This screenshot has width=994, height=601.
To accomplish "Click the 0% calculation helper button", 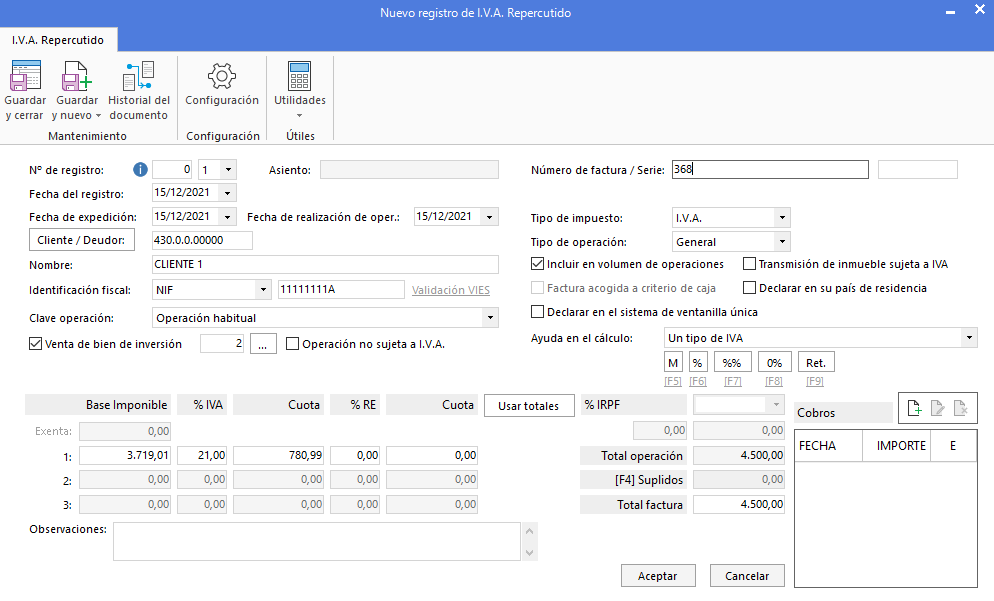I will (x=774, y=363).
